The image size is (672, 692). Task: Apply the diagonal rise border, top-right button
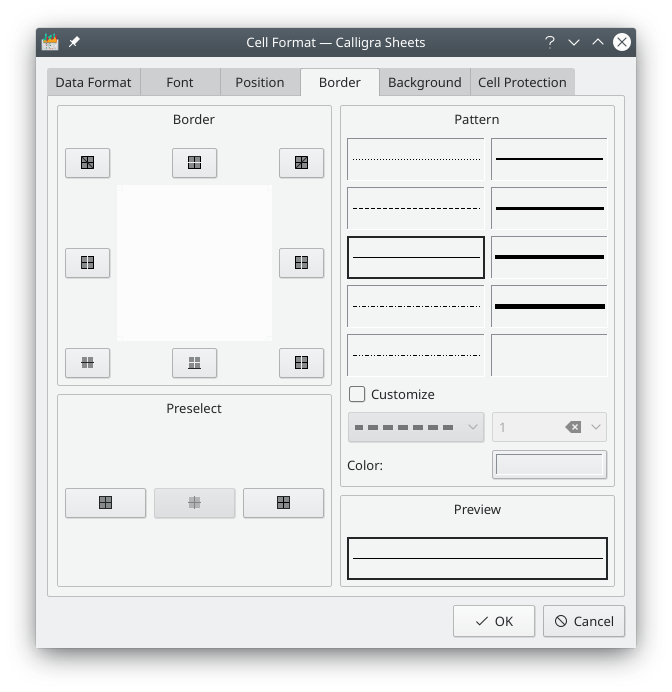301,163
